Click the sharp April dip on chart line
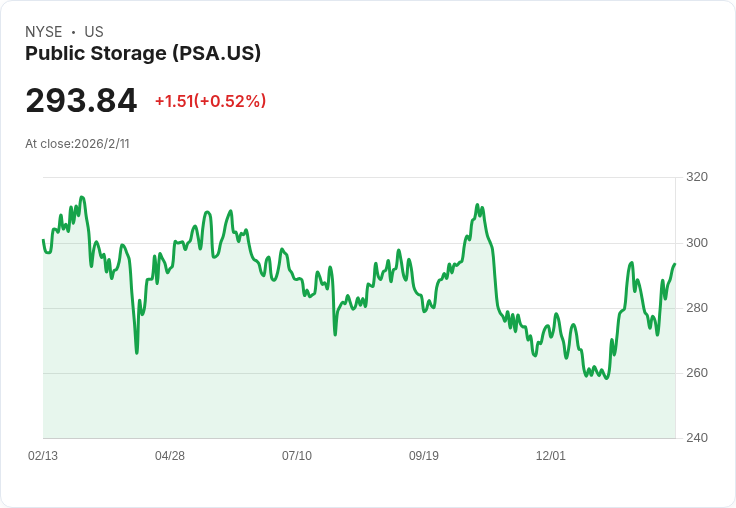 (137, 353)
